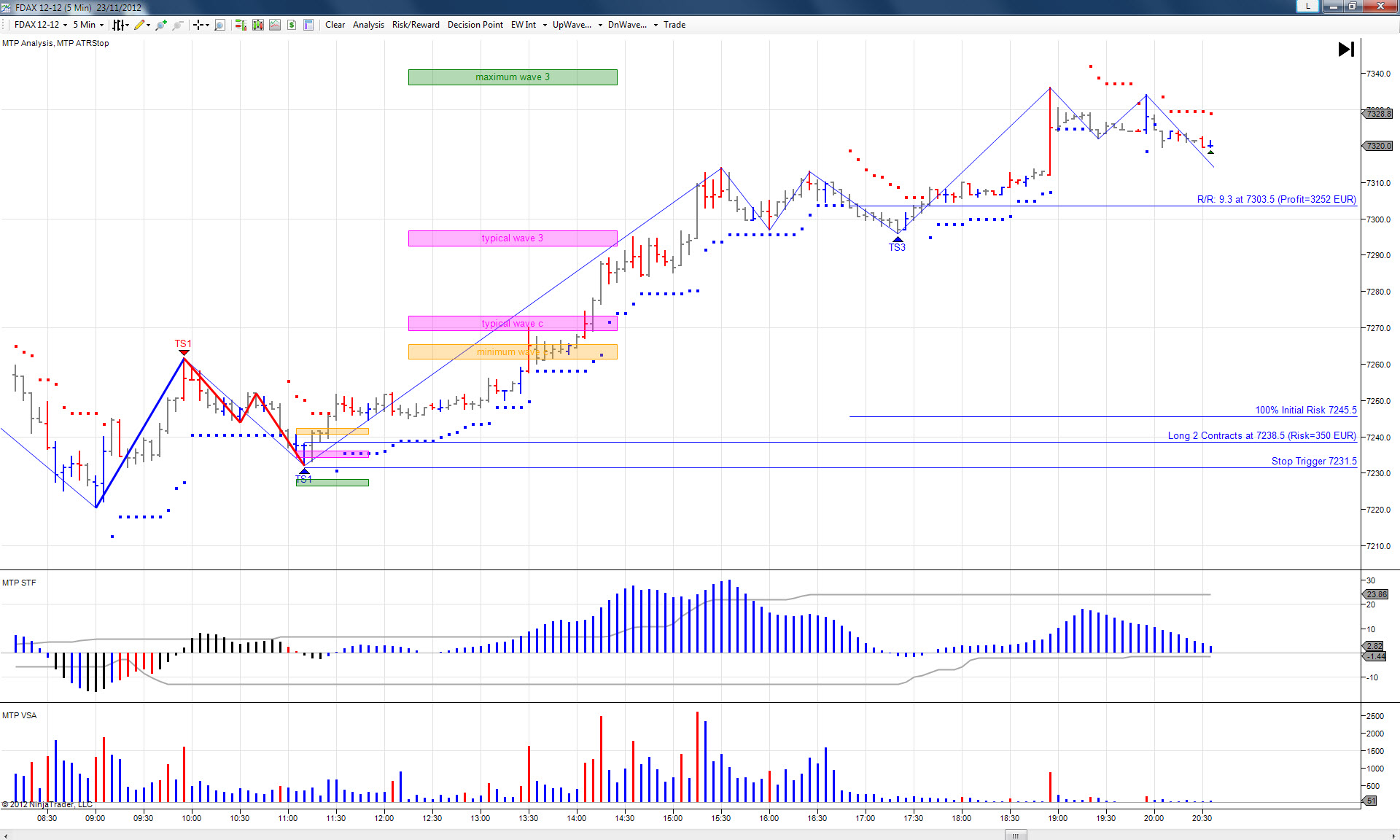Click the 7320.0 price marker
The image size is (1400, 840).
tap(1378, 146)
